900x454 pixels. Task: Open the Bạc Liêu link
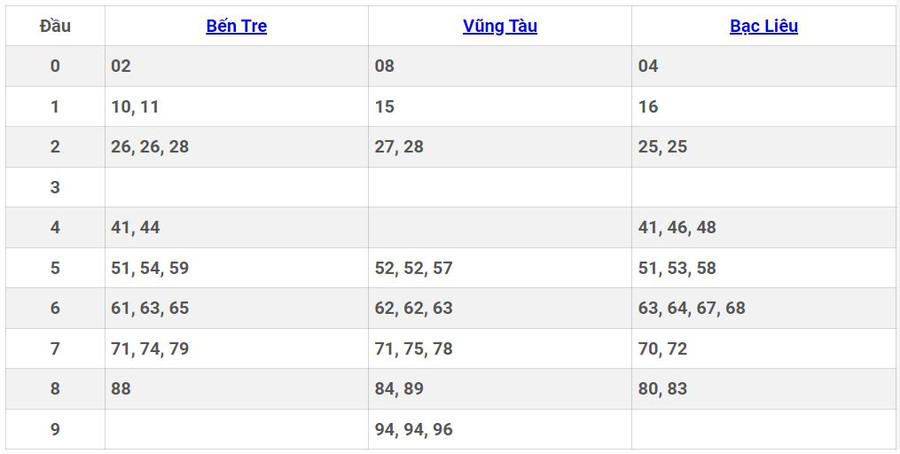click(763, 26)
